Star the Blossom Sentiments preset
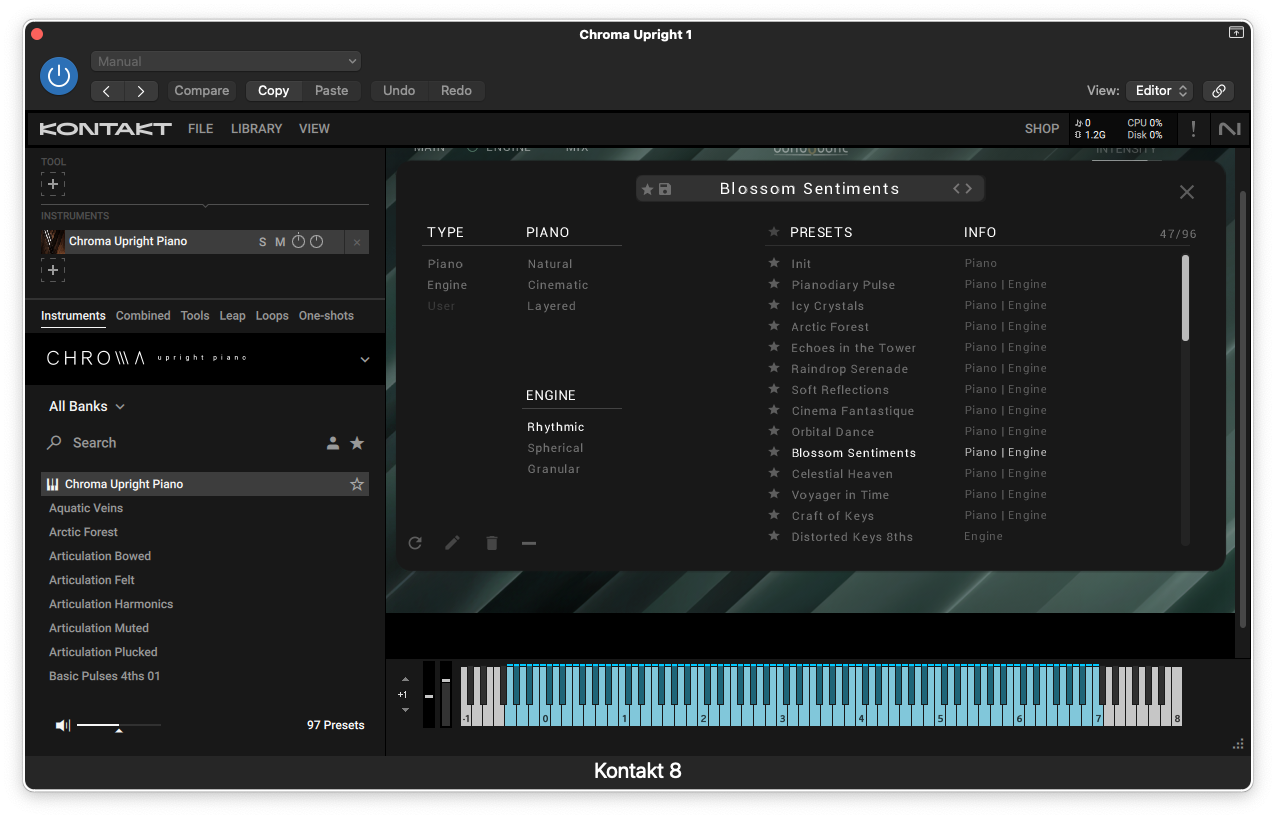Viewport: 1276px width, 819px height. [x=773, y=453]
